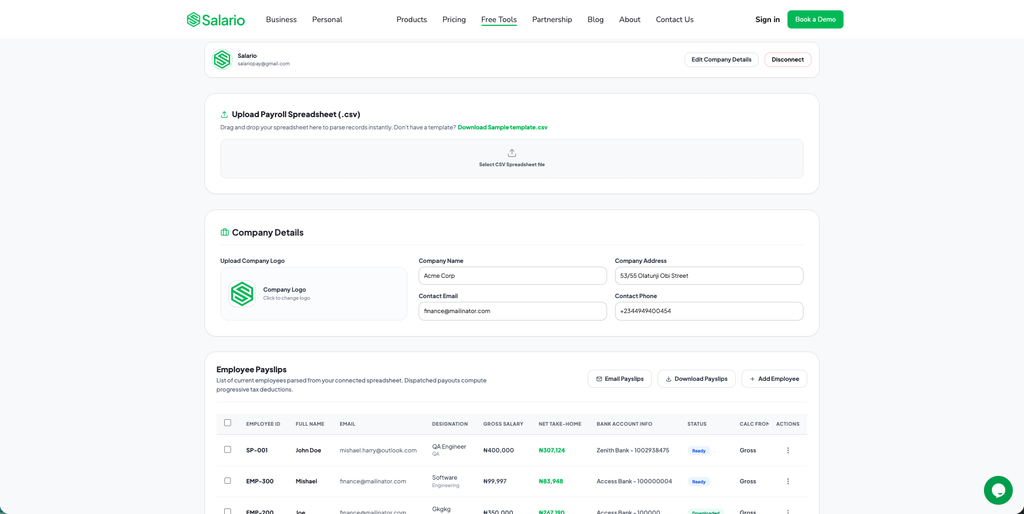This screenshot has width=1024, height=514.
Task: Click the Download Sample template.csv link
Action: tap(503, 127)
